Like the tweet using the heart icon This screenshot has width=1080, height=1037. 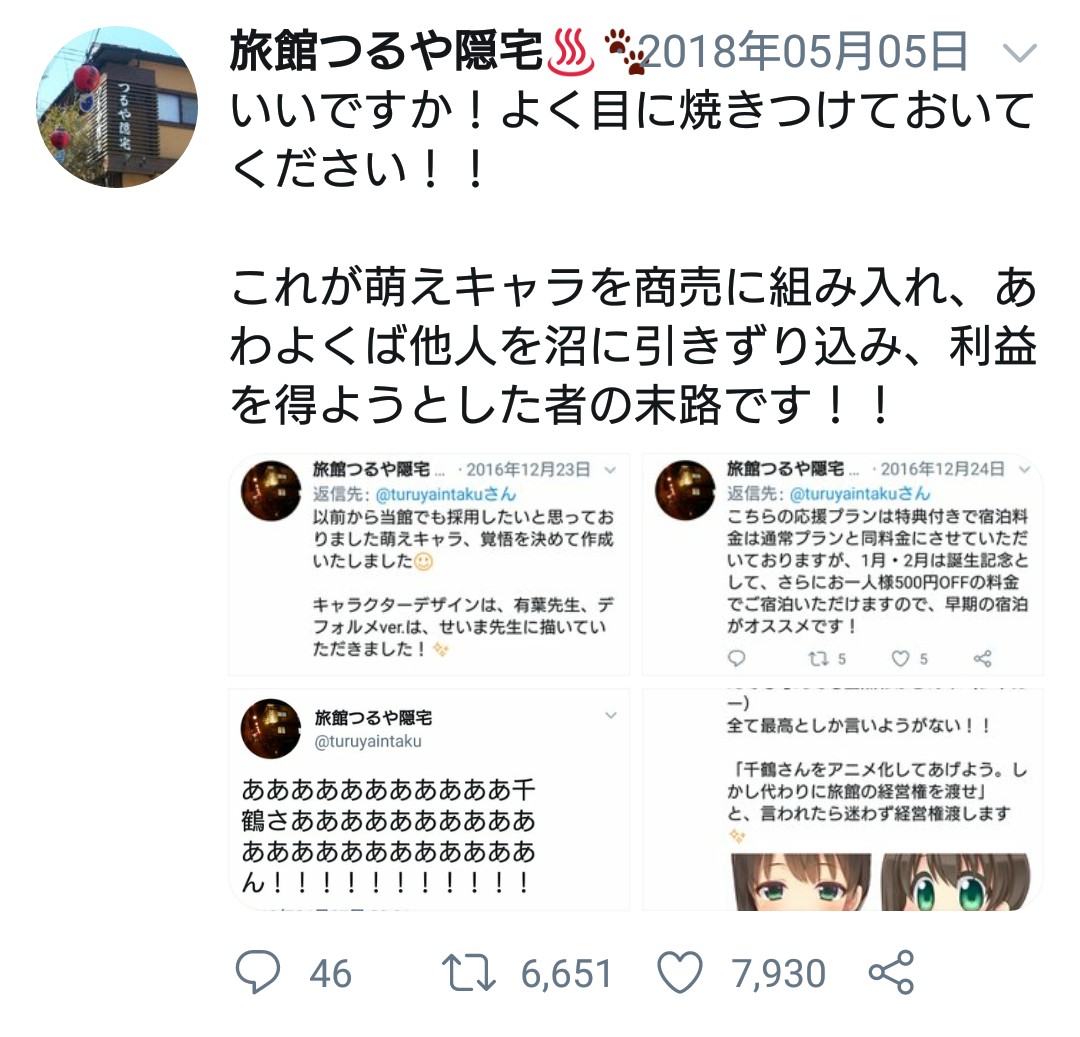[x=680, y=972]
